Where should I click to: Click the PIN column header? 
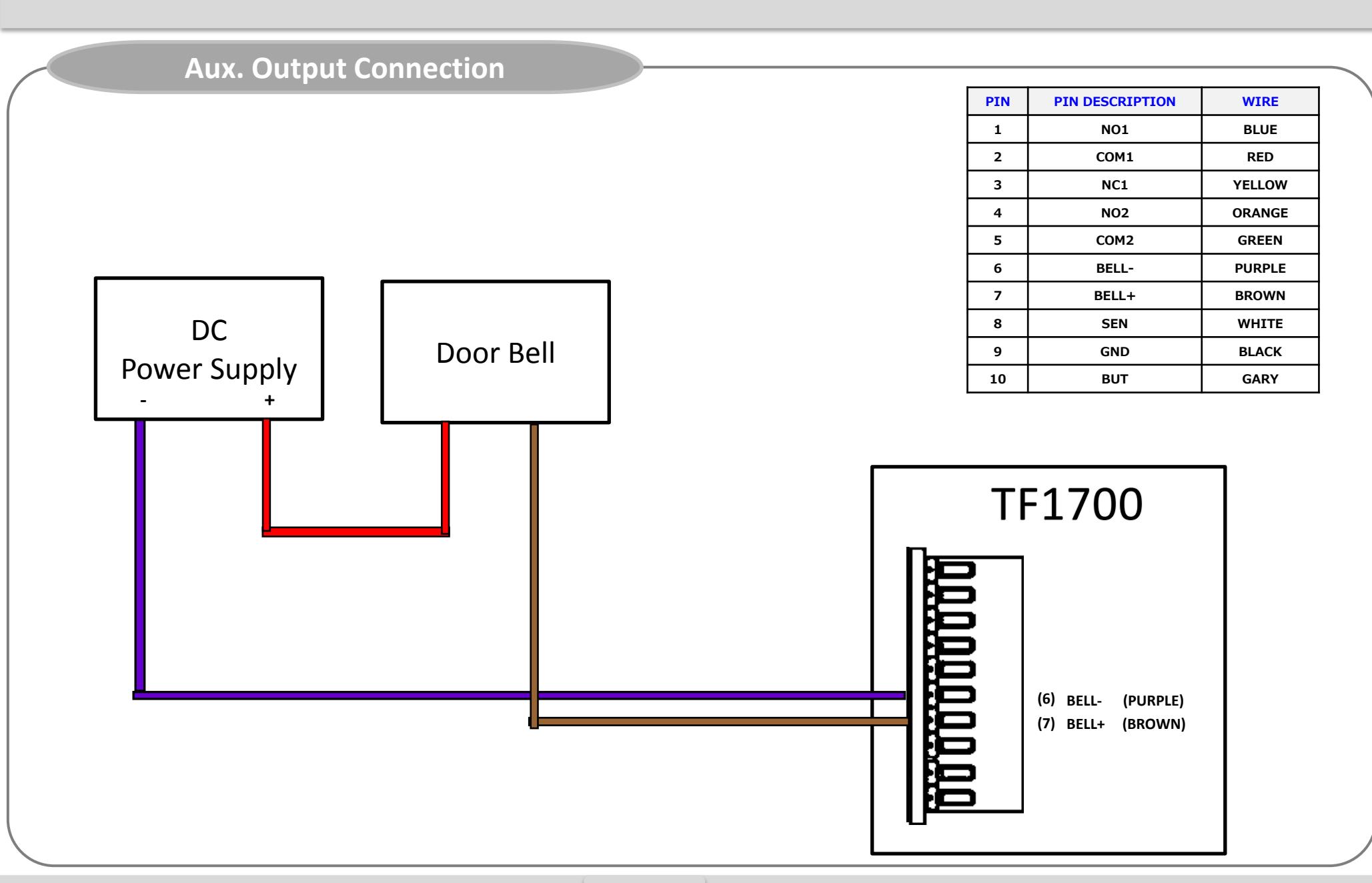(997, 101)
